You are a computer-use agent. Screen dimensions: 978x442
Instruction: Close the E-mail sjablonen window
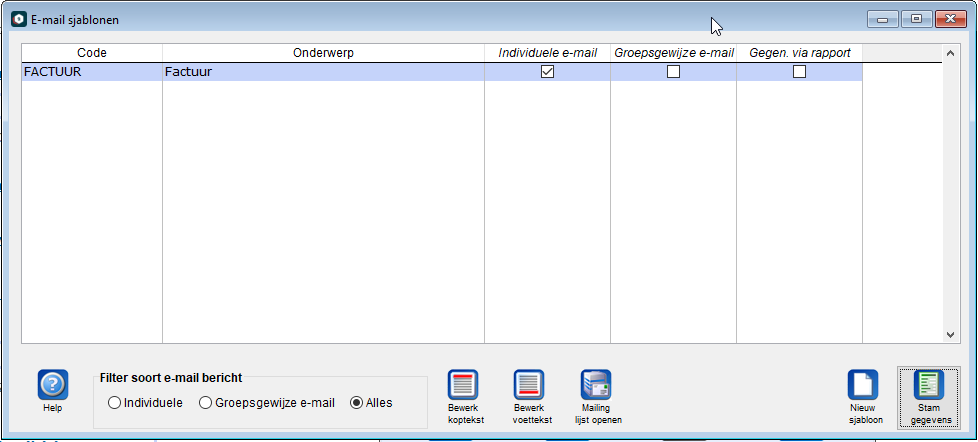[950, 19]
